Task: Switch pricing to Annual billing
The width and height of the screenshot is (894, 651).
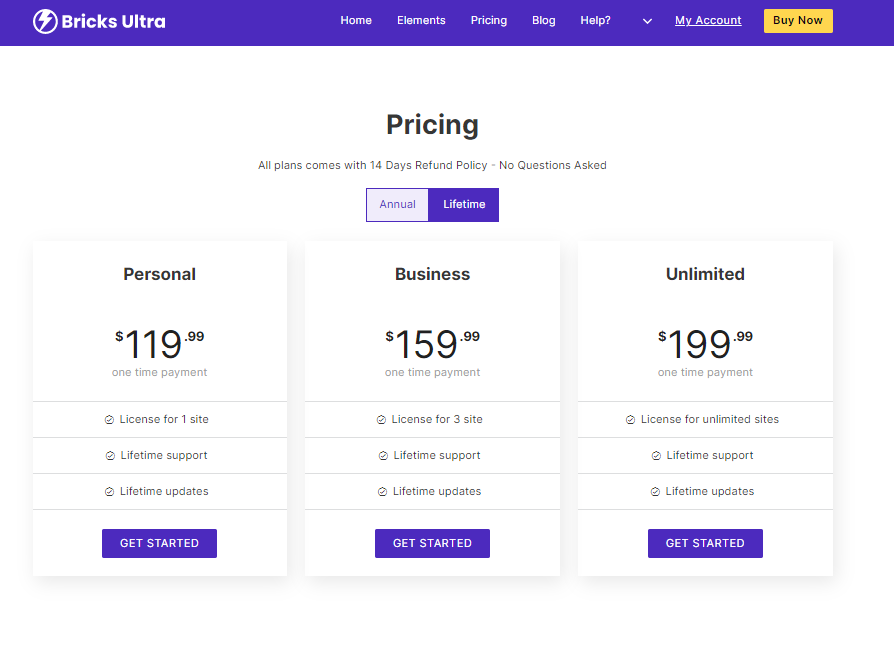Action: tap(397, 205)
